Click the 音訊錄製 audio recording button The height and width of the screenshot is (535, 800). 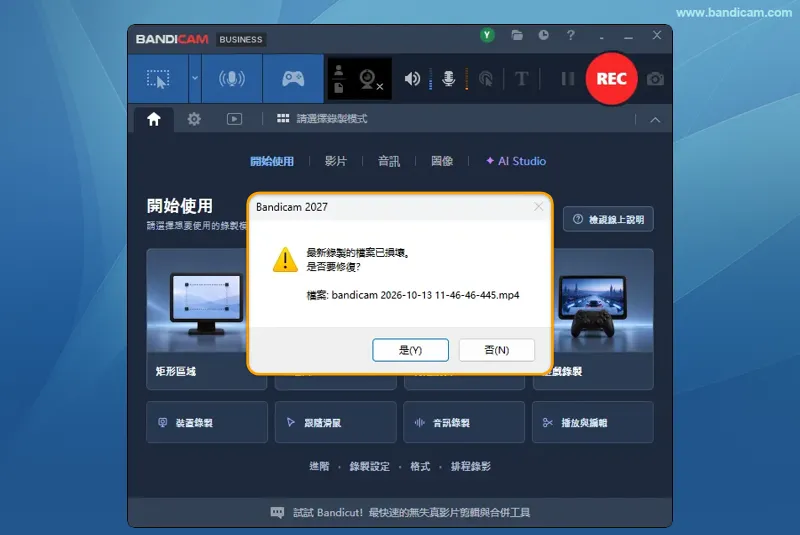[464, 422]
